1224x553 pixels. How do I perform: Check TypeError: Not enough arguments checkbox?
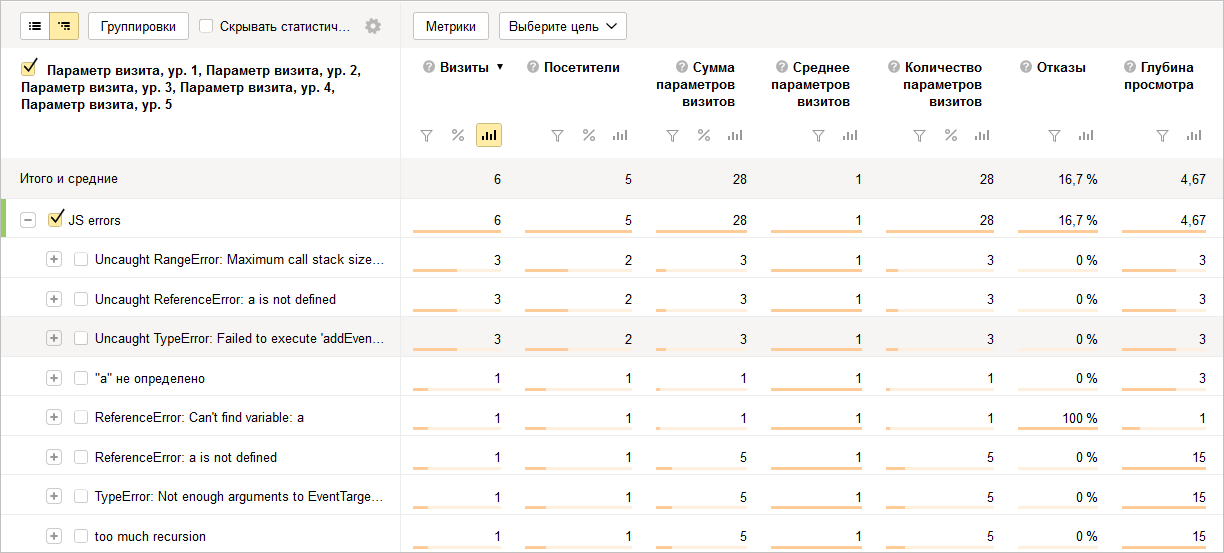click(81, 497)
